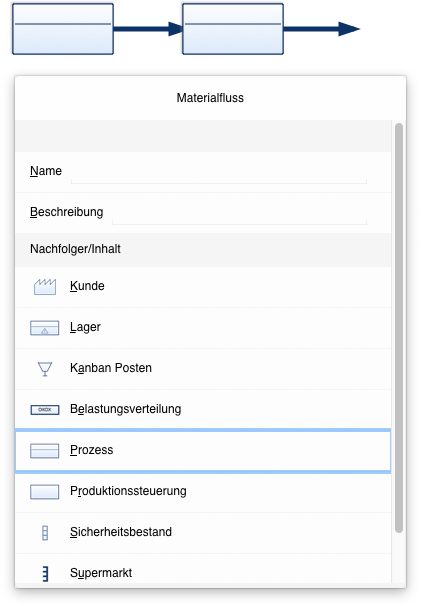
Task: Select the first process box in diagram
Action: 63,29
